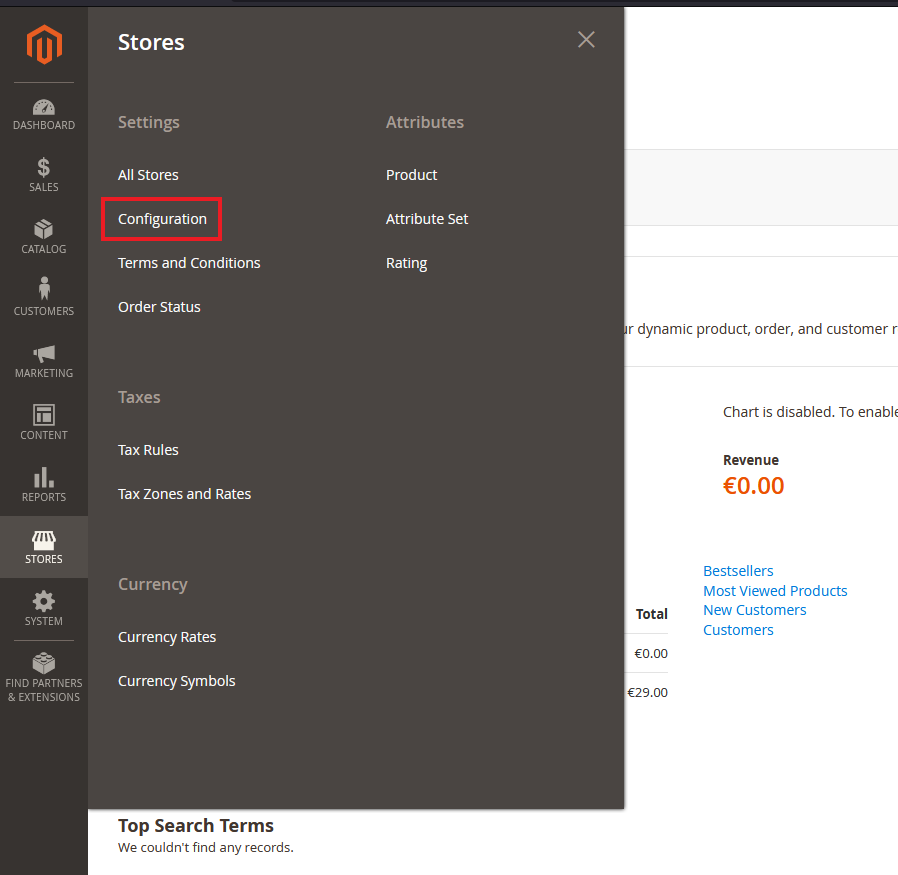The height and width of the screenshot is (875, 898).
Task: Close the Stores flyout panel
Action: point(586,40)
